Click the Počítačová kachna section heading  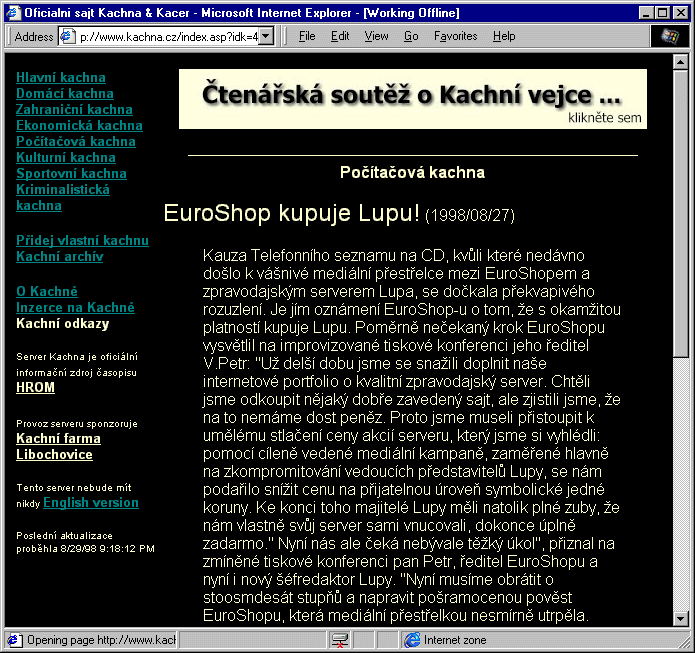point(412,172)
